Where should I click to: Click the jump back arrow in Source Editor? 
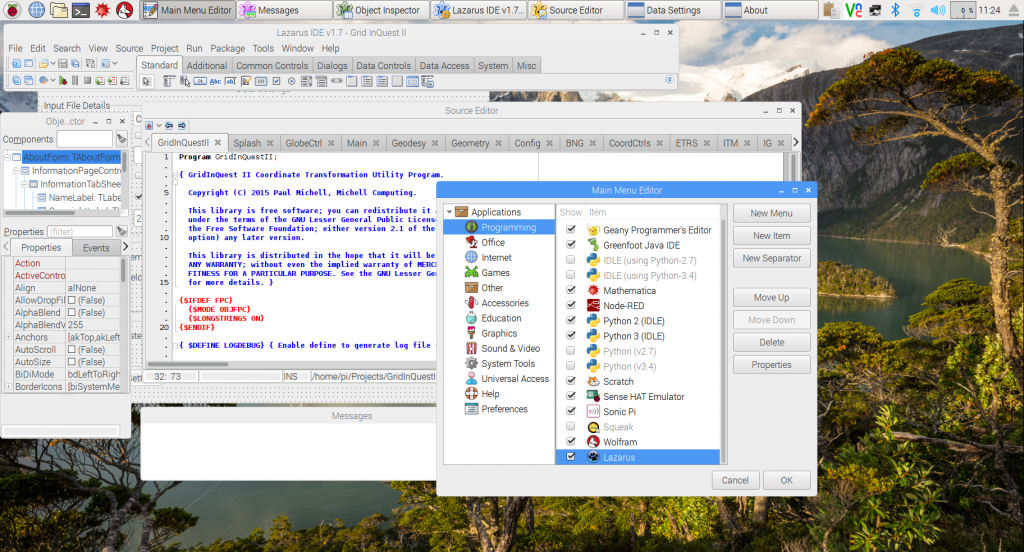(169, 125)
